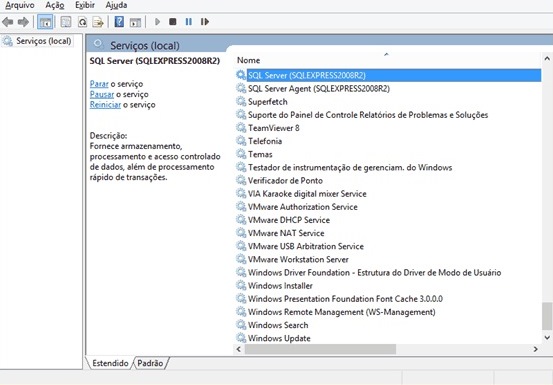The image size is (553, 385).
Task: Select VMware Workstation Server
Action: point(388,259)
